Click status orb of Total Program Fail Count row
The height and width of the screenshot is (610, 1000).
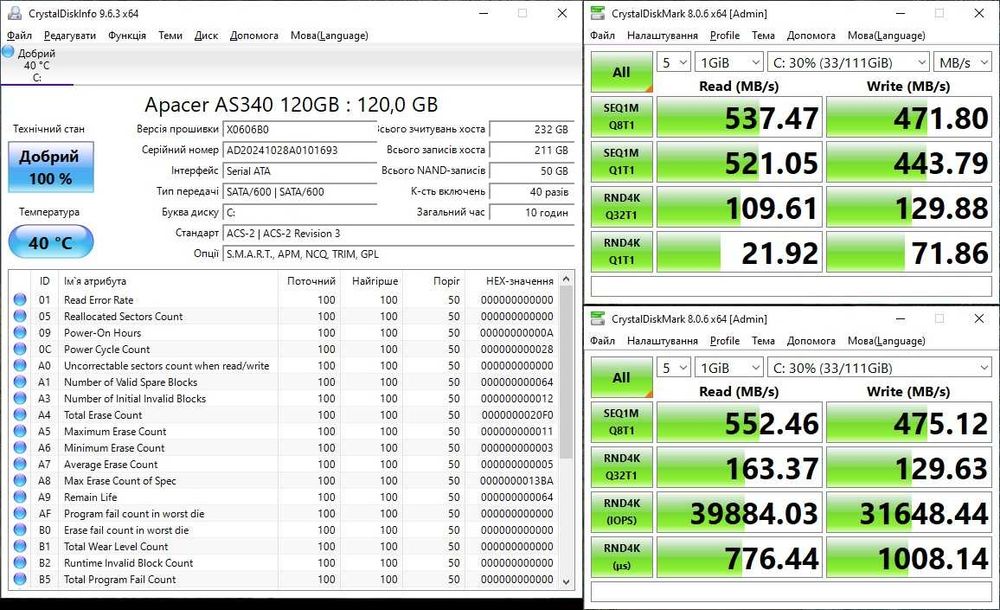pyautogui.click(x=20, y=579)
